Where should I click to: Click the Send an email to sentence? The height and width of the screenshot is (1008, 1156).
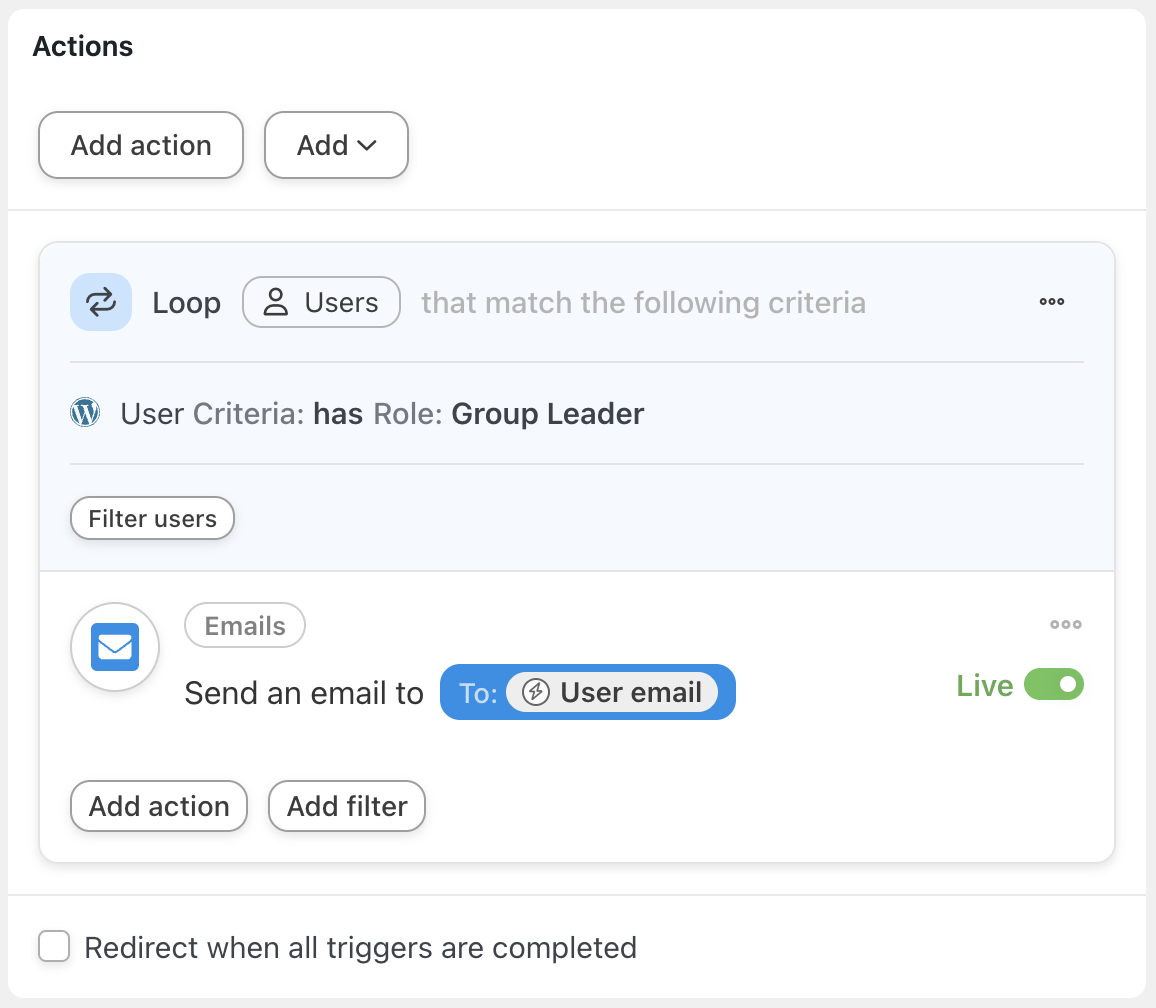(x=304, y=693)
